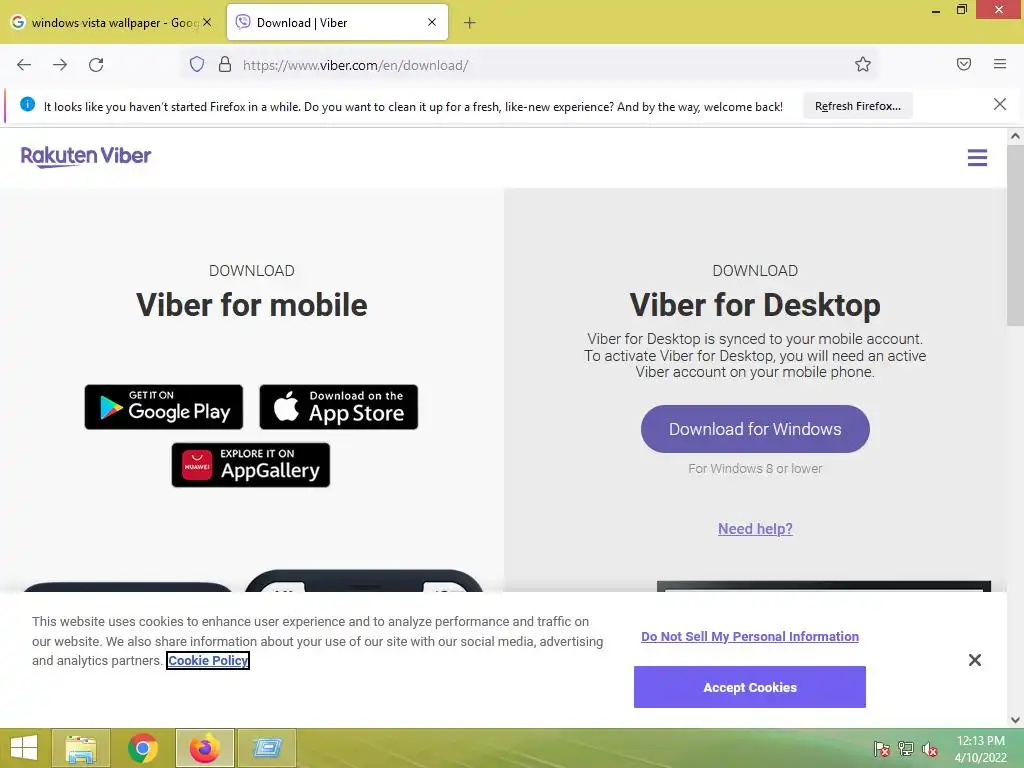Open the Viber site hamburger menu
This screenshot has height=768, width=1024.
(977, 157)
